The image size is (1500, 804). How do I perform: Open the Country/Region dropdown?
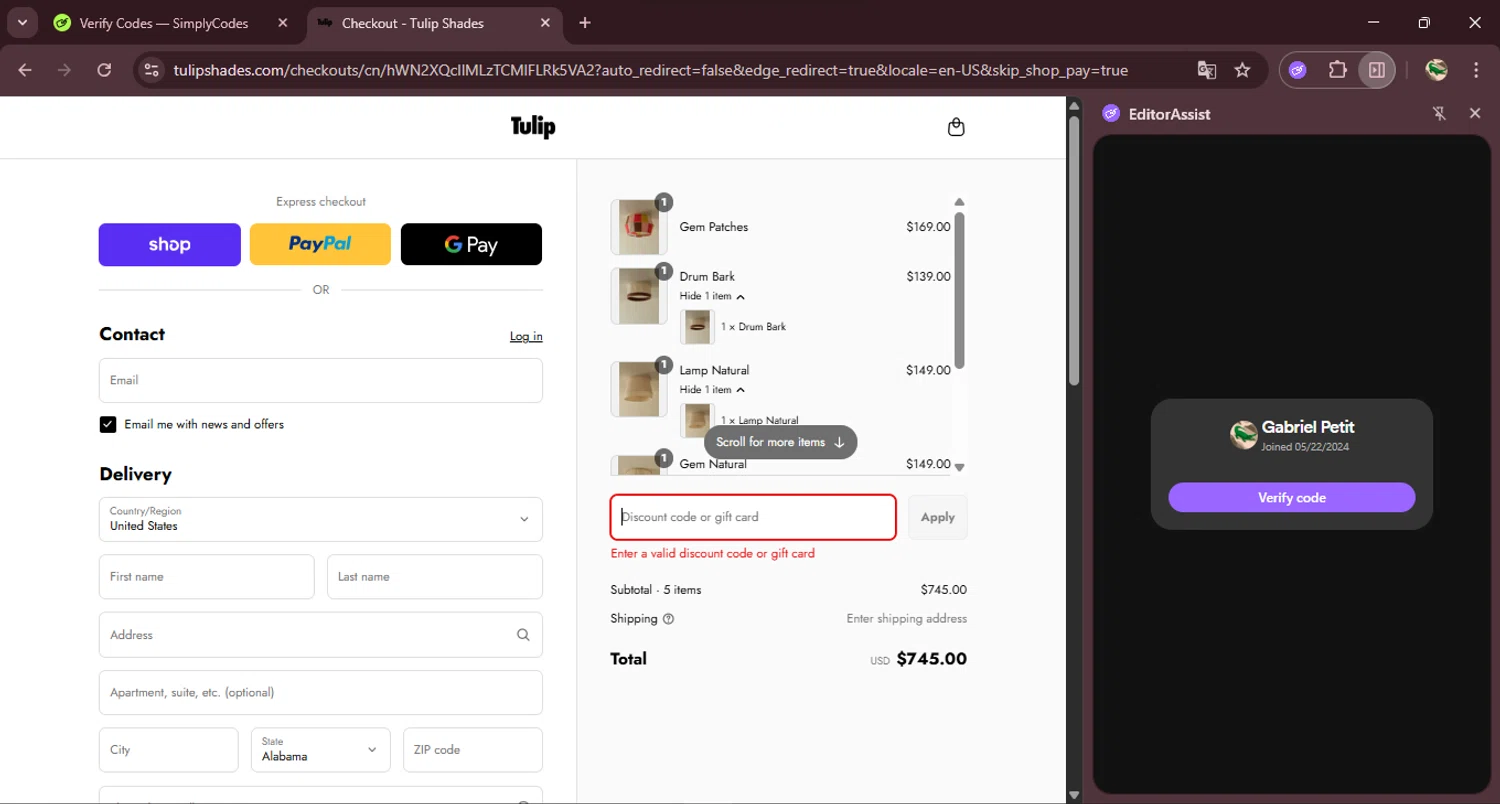point(321,519)
